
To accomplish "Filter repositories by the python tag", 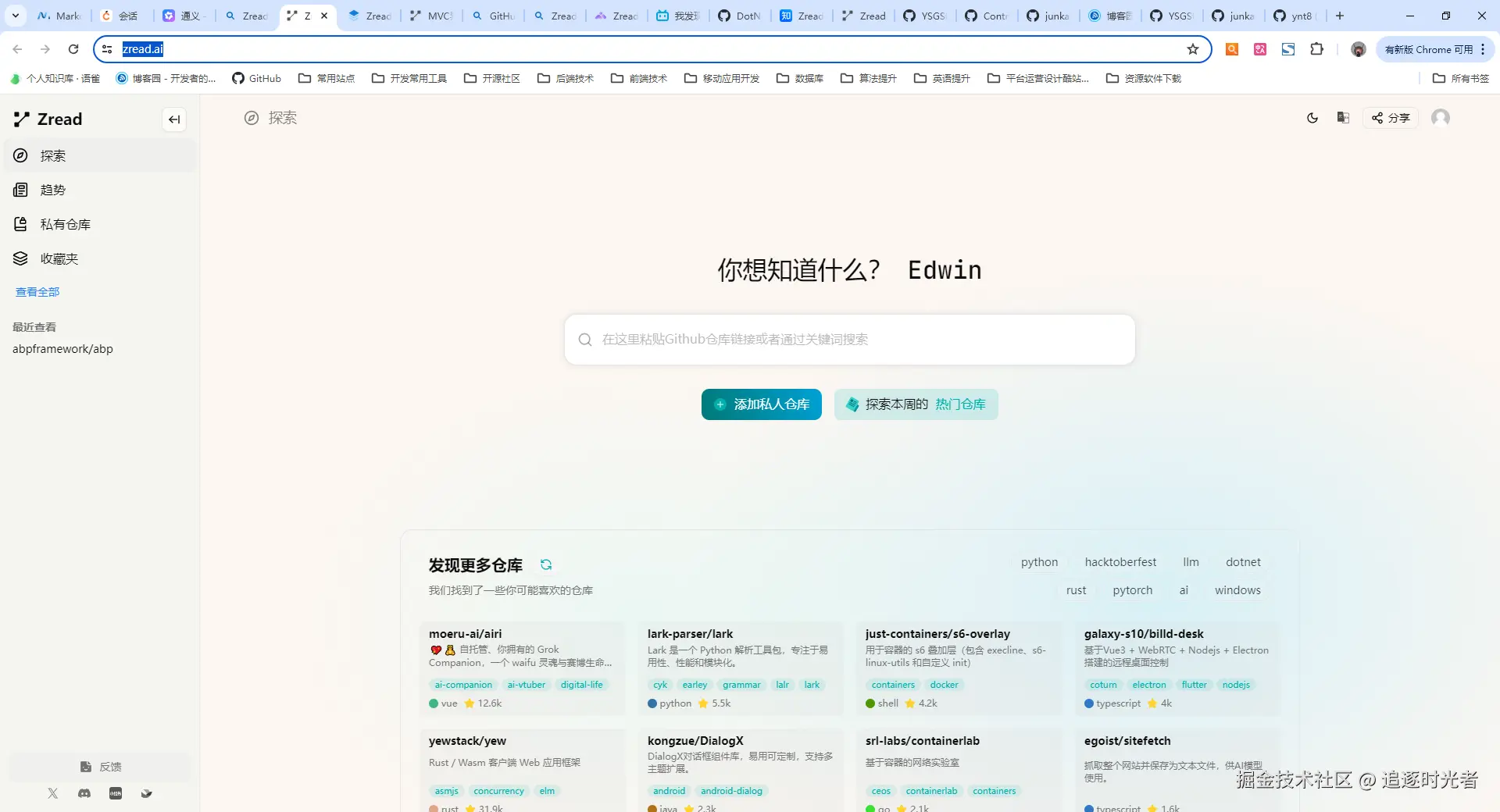I will (1039, 562).
